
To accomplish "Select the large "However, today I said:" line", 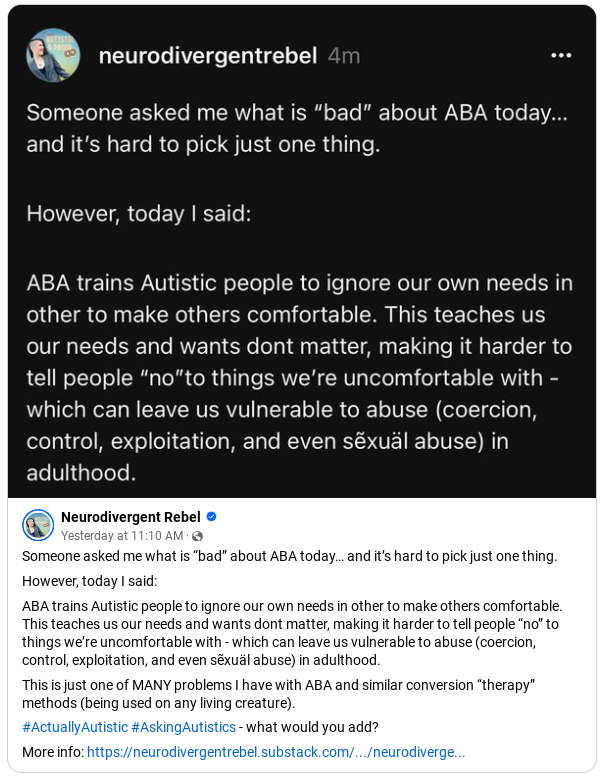I will (139, 214).
